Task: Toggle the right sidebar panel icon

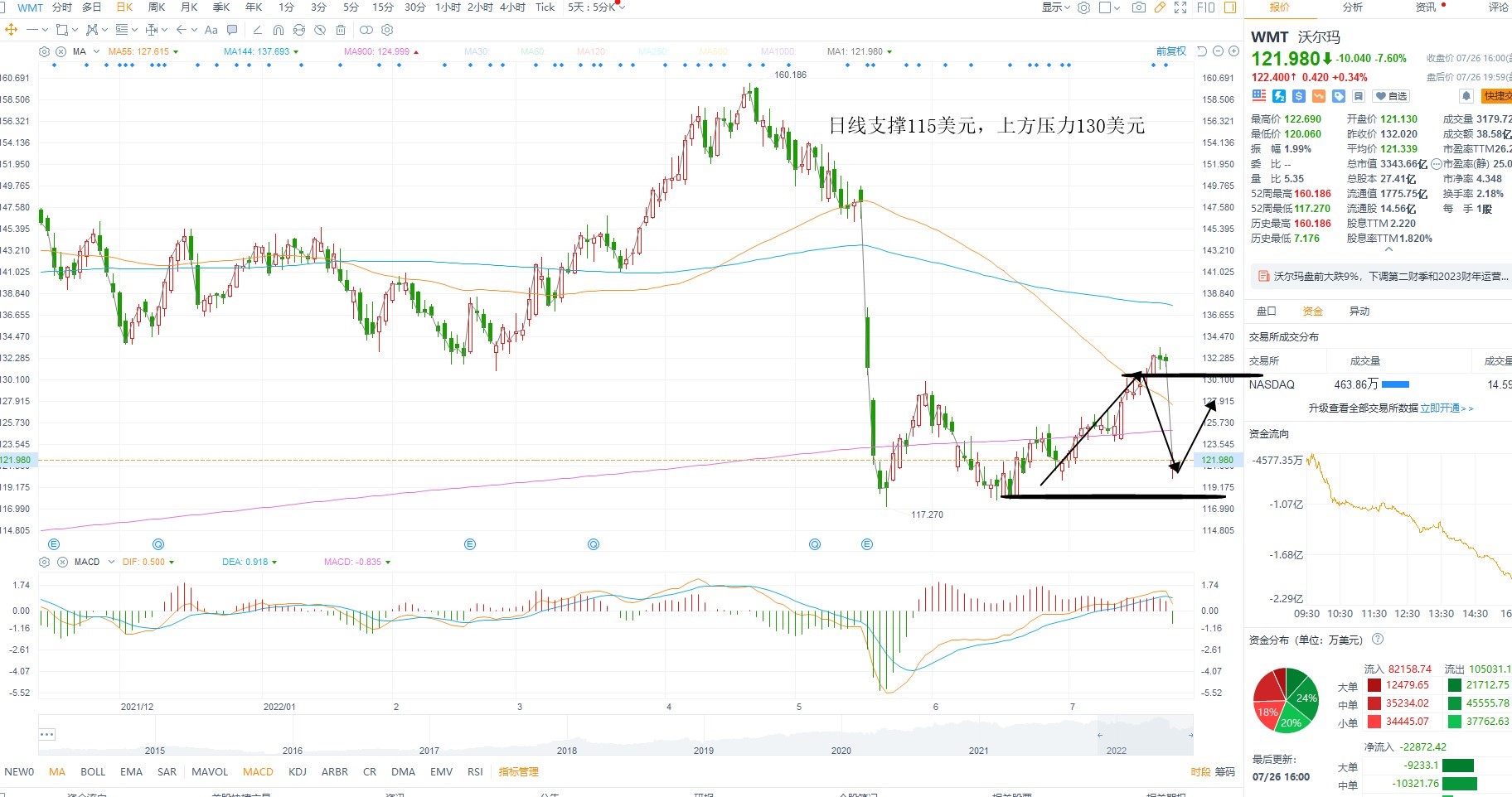Action: tap(1230, 7)
